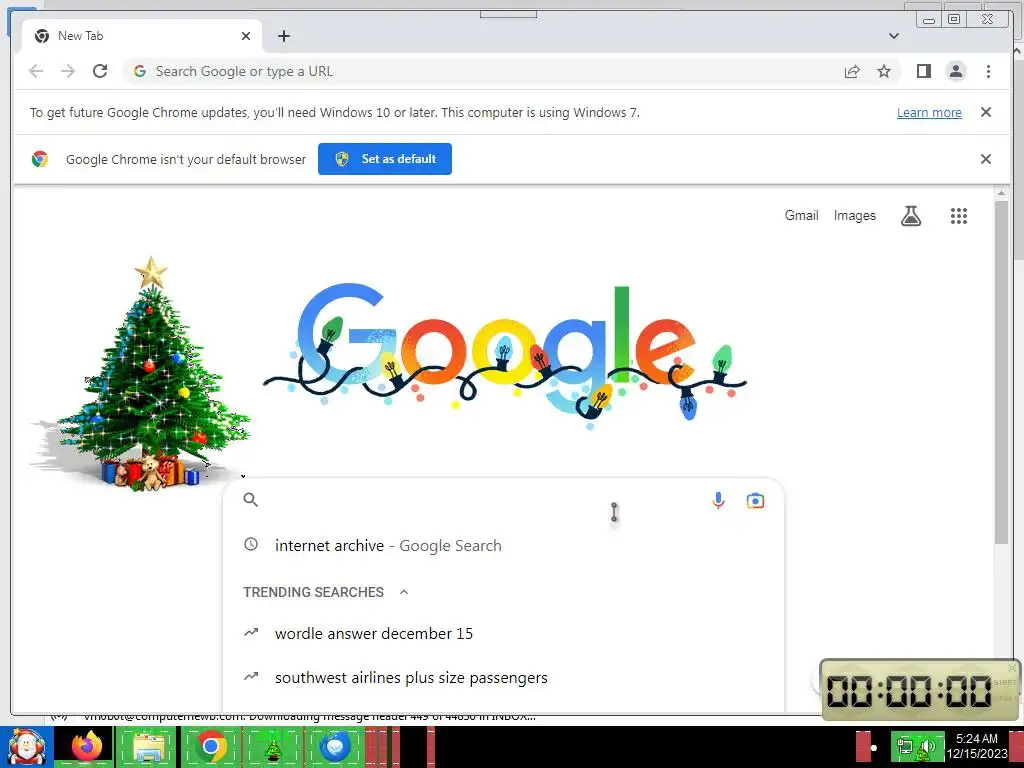Click the Set as default button

click(385, 159)
